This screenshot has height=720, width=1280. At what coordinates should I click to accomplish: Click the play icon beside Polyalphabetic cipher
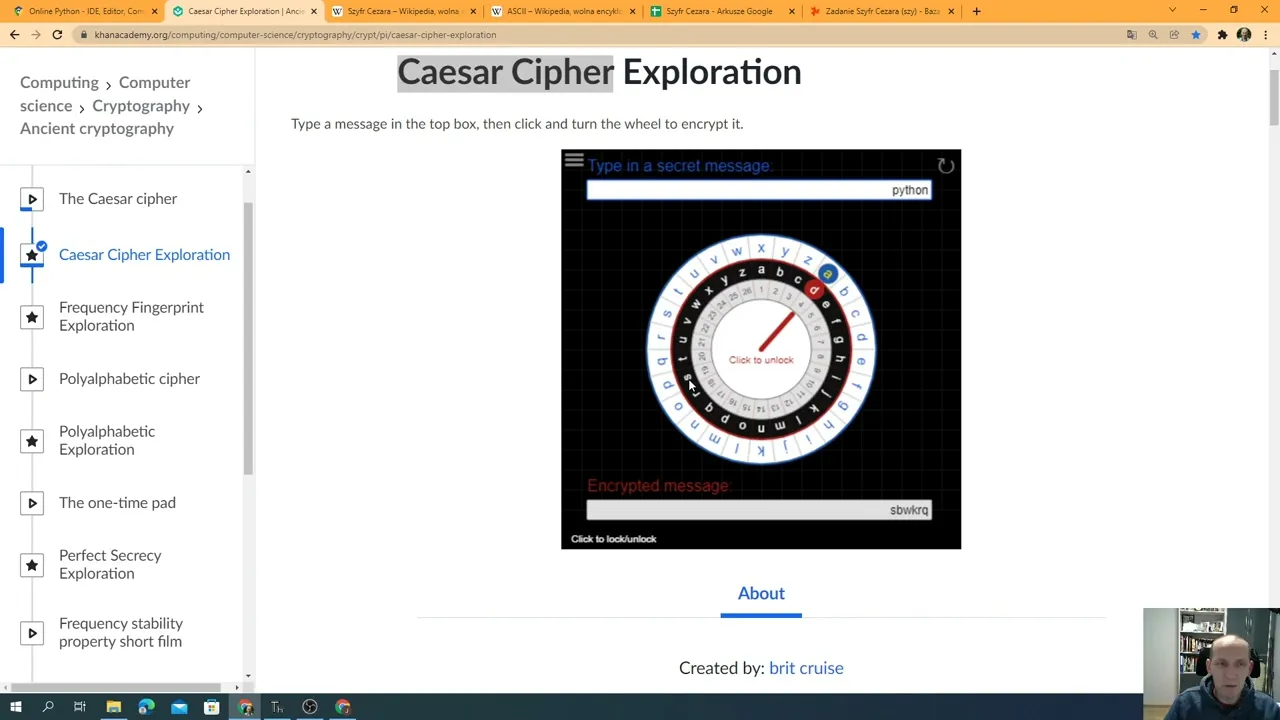(x=32, y=379)
